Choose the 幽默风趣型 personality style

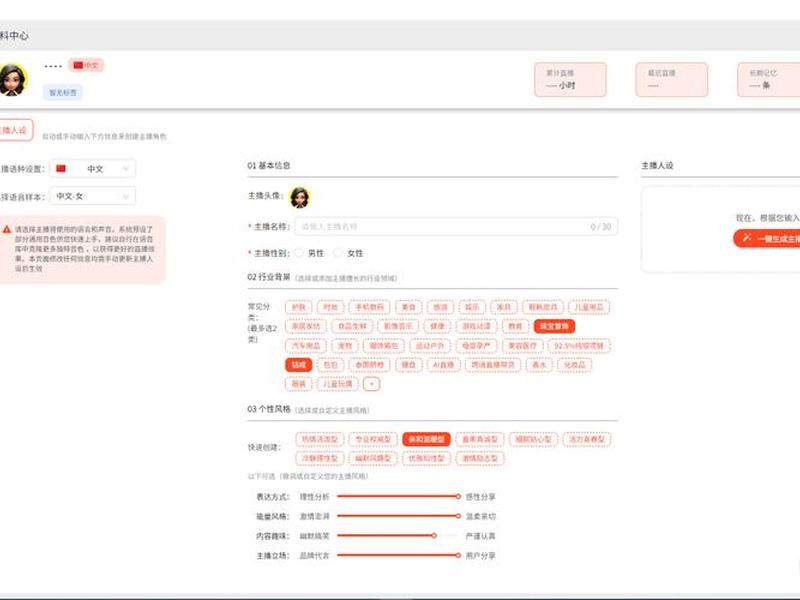pyautogui.click(x=373, y=459)
